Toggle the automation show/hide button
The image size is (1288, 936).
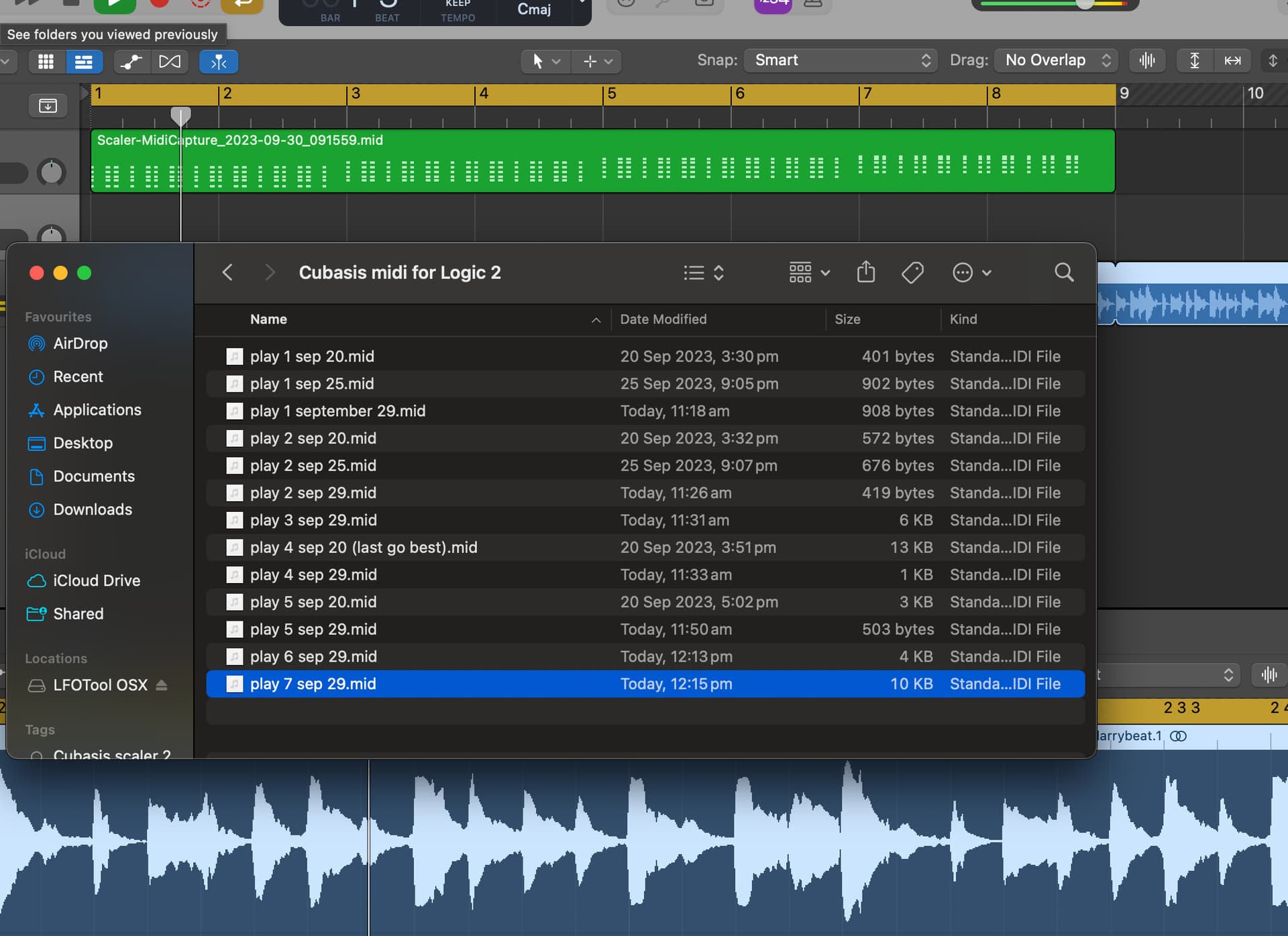pyautogui.click(x=131, y=62)
